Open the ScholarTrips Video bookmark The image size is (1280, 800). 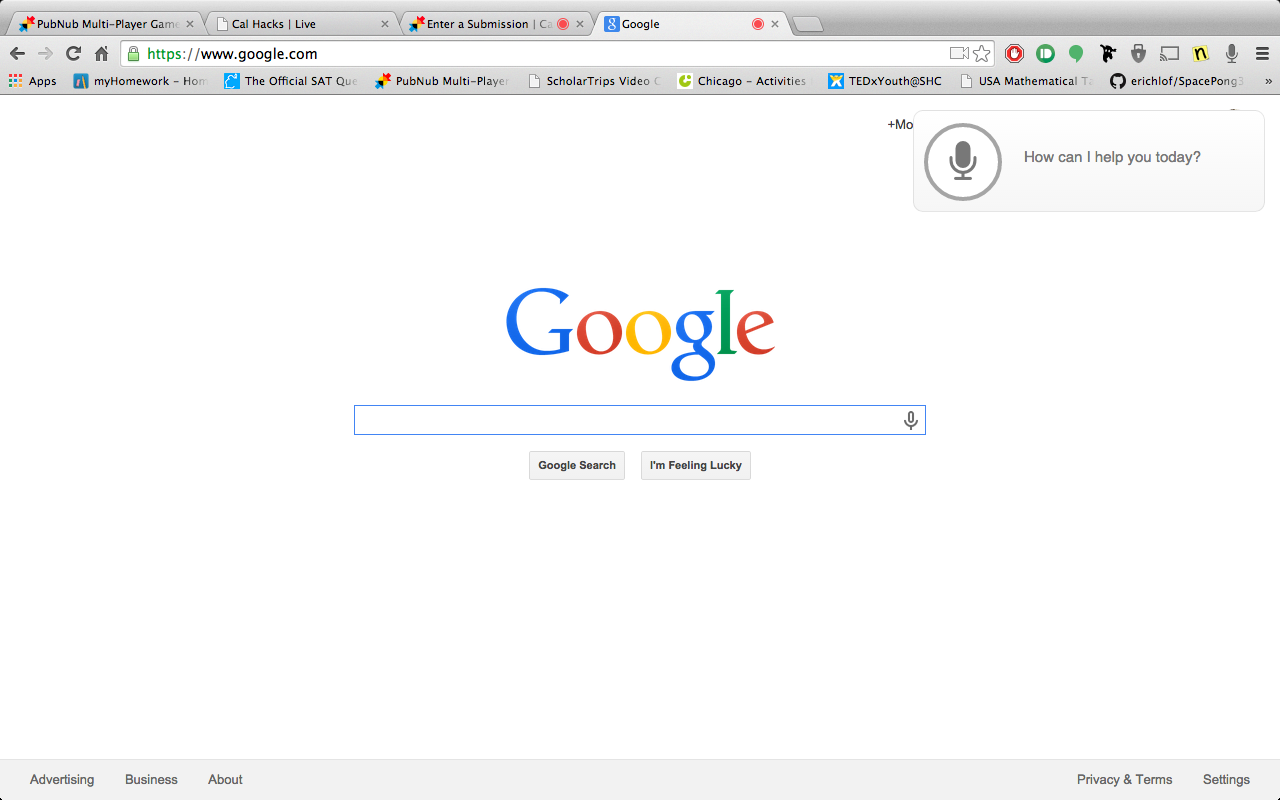tap(594, 81)
